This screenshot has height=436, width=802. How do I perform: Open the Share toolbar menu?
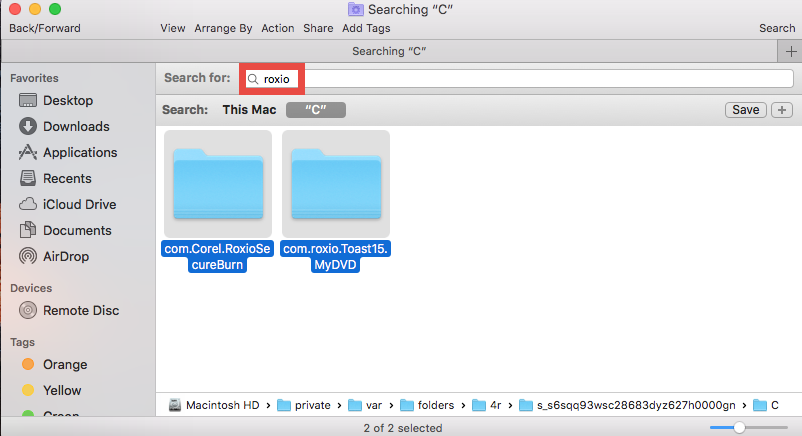[x=318, y=28]
